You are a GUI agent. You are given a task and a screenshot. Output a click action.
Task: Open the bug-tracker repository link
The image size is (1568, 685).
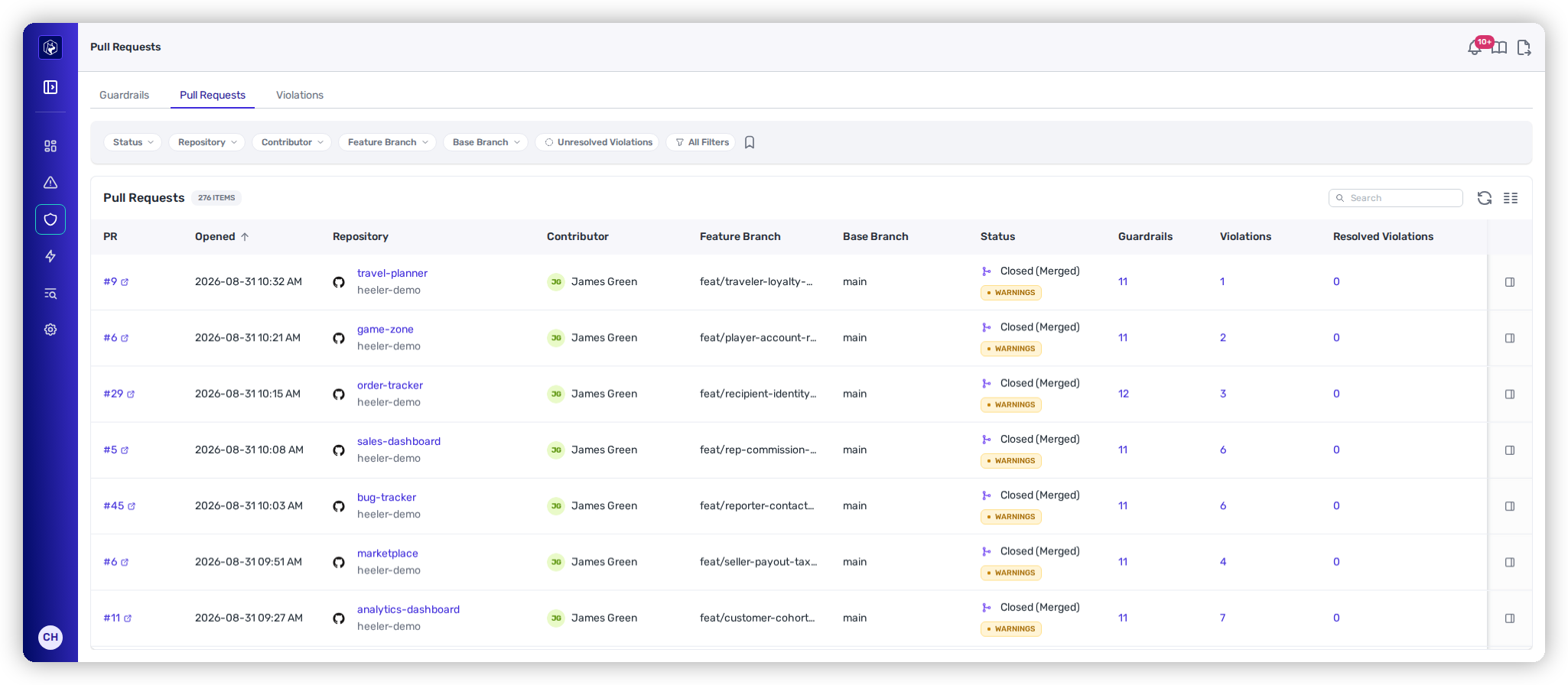386,497
